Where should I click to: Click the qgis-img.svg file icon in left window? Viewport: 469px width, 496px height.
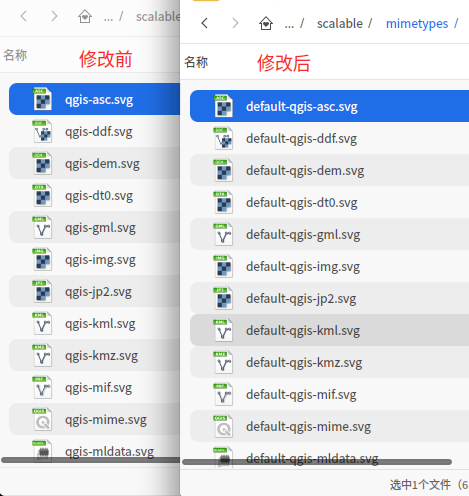coord(42,259)
